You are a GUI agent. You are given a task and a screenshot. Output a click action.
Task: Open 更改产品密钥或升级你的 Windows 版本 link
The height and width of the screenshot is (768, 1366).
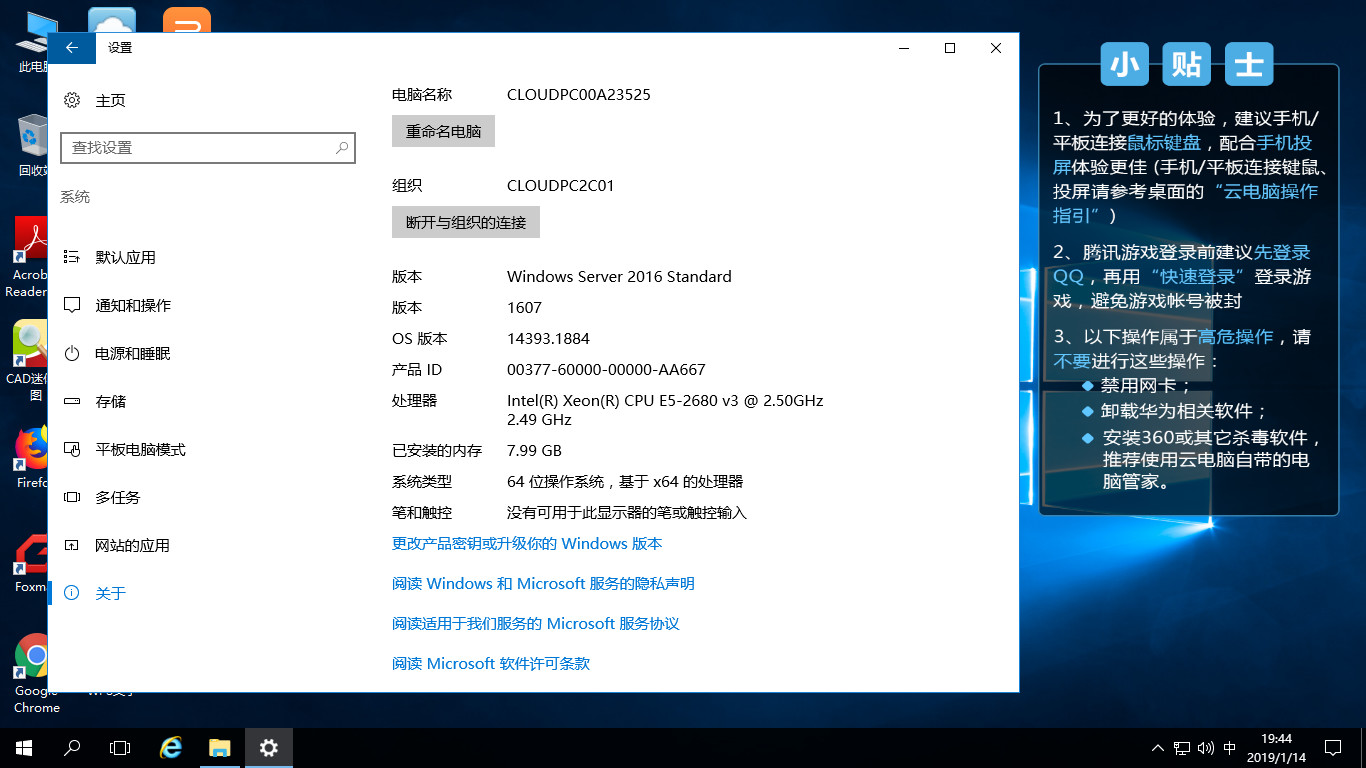coord(527,544)
